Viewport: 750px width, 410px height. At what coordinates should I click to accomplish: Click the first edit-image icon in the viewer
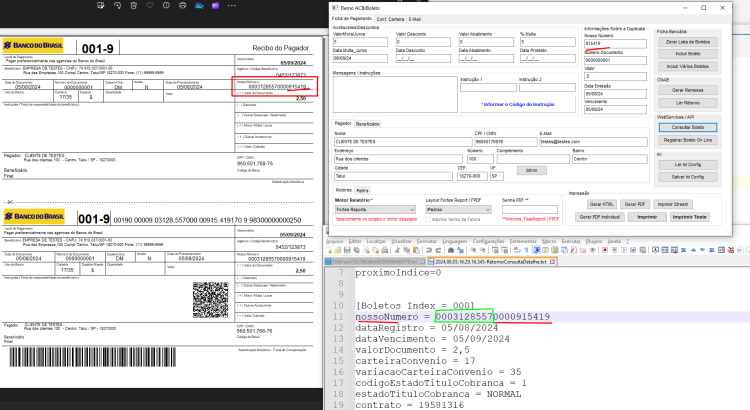[100, 5]
